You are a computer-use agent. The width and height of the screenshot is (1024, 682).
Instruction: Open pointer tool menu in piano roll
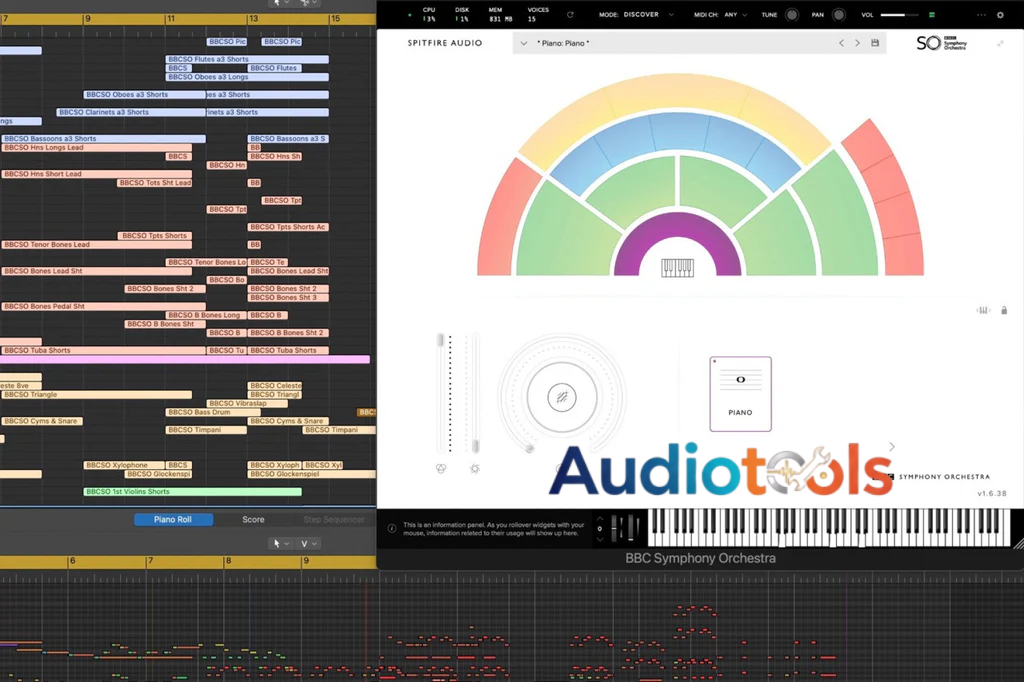(281, 544)
